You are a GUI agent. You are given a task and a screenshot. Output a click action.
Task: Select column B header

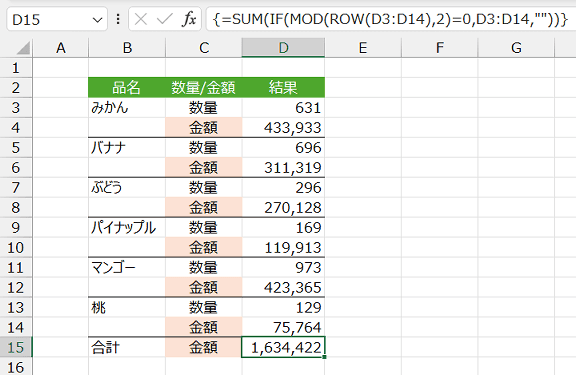point(127,48)
